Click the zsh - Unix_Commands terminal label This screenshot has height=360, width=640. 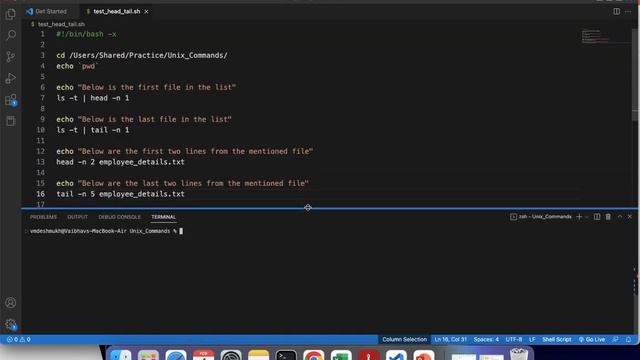(541, 217)
